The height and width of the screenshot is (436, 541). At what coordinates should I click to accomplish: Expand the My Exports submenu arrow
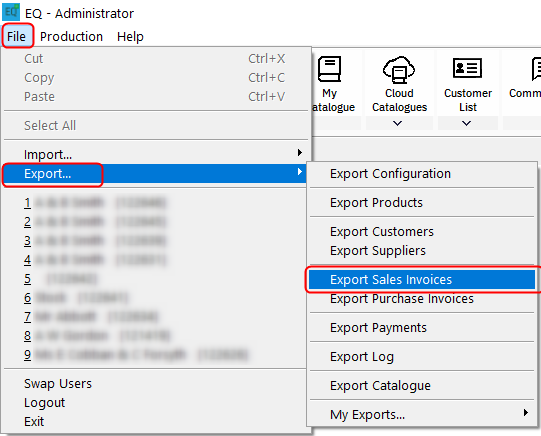pos(525,413)
